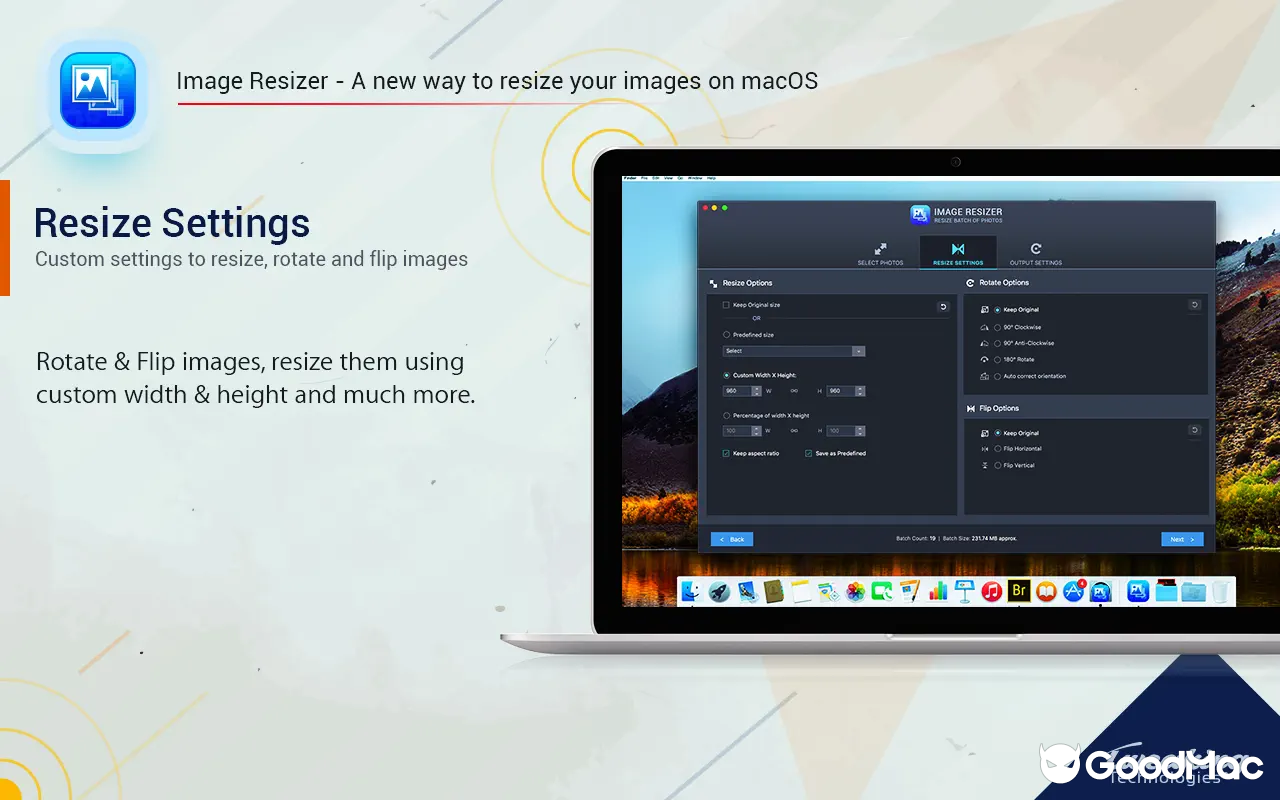1280x800 pixels.
Task: Click the link icon between width and height fields
Action: tap(794, 391)
